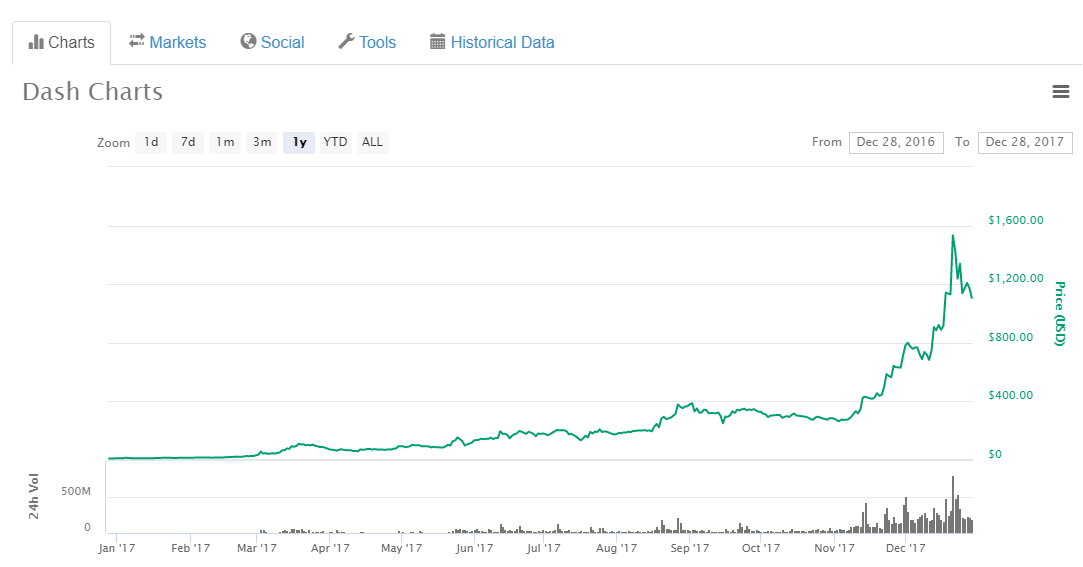Click the price line's December peak point

(x=953, y=236)
